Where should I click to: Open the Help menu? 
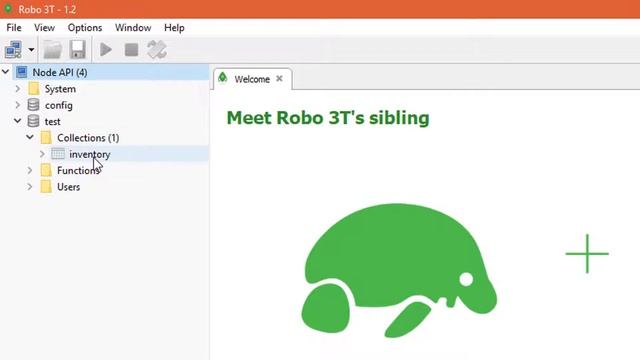click(x=174, y=28)
